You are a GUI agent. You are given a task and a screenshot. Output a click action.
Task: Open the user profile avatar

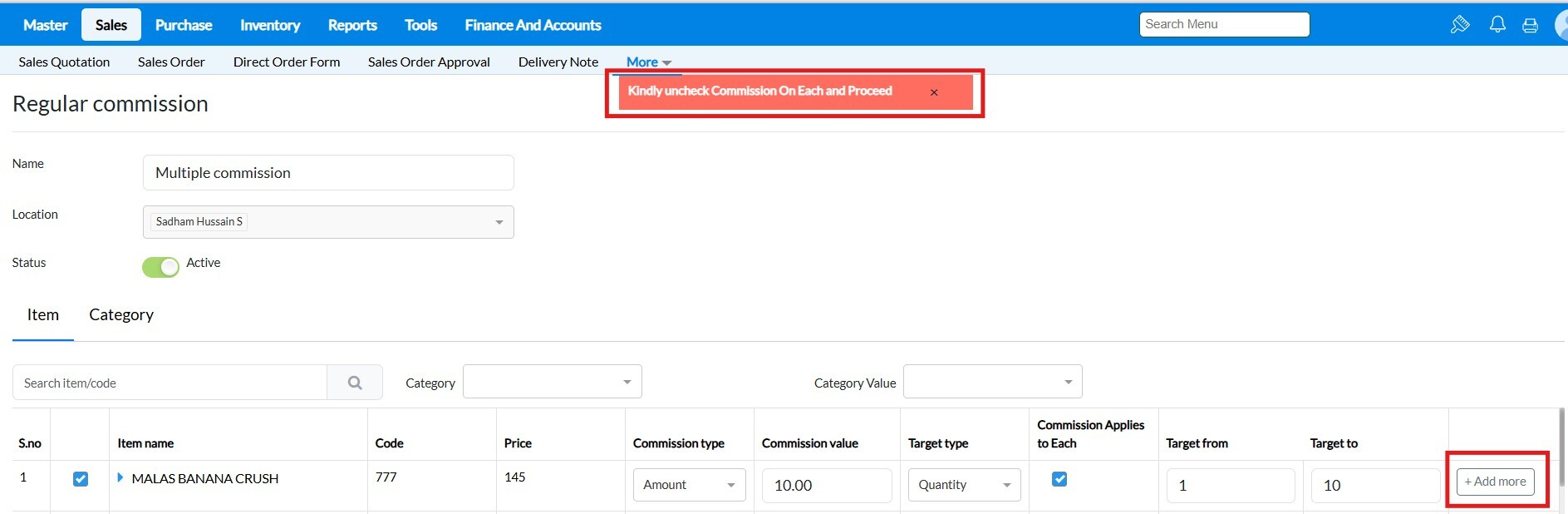click(x=1561, y=25)
